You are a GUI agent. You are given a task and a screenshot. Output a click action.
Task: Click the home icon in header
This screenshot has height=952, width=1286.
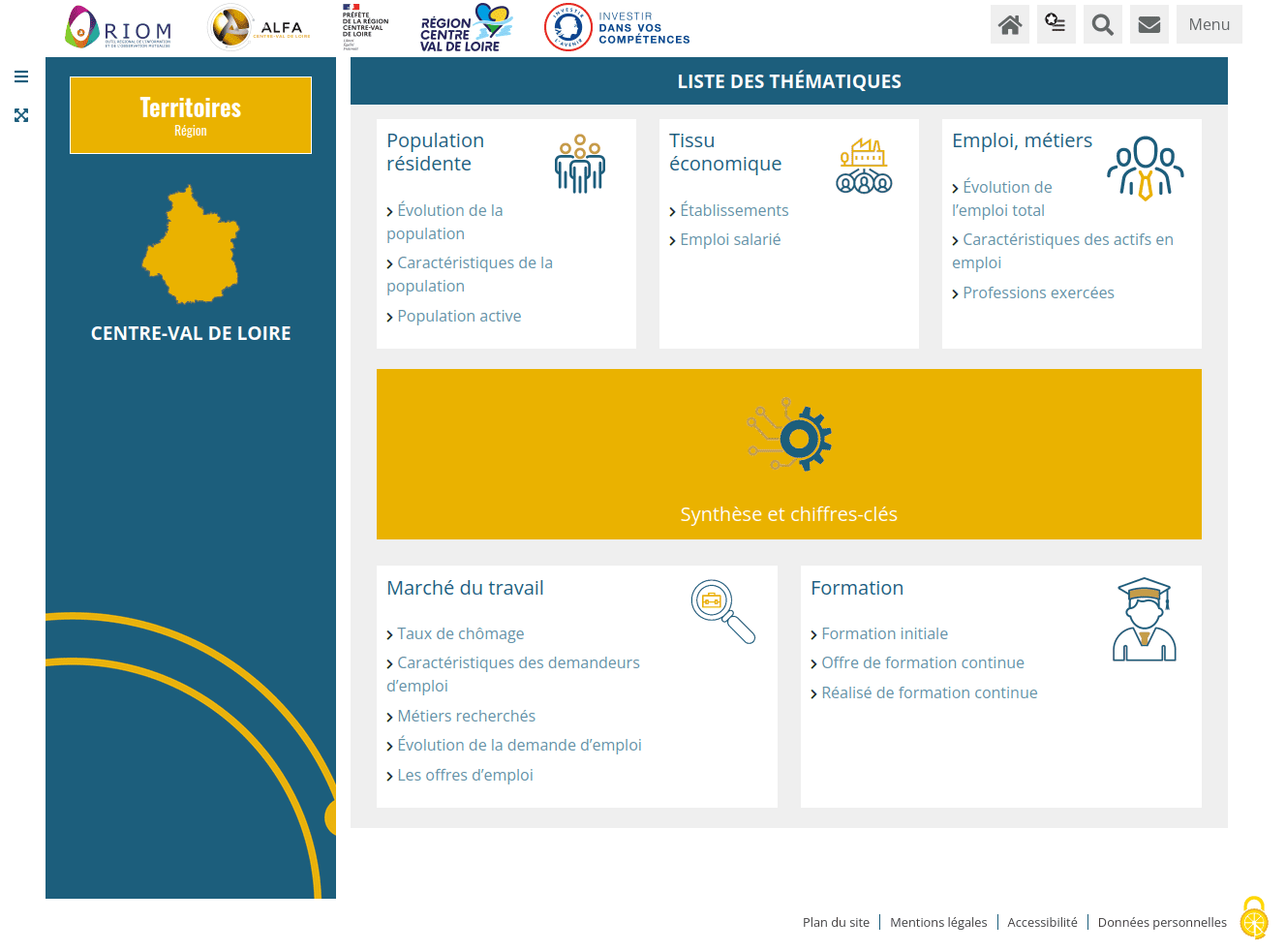(1010, 24)
